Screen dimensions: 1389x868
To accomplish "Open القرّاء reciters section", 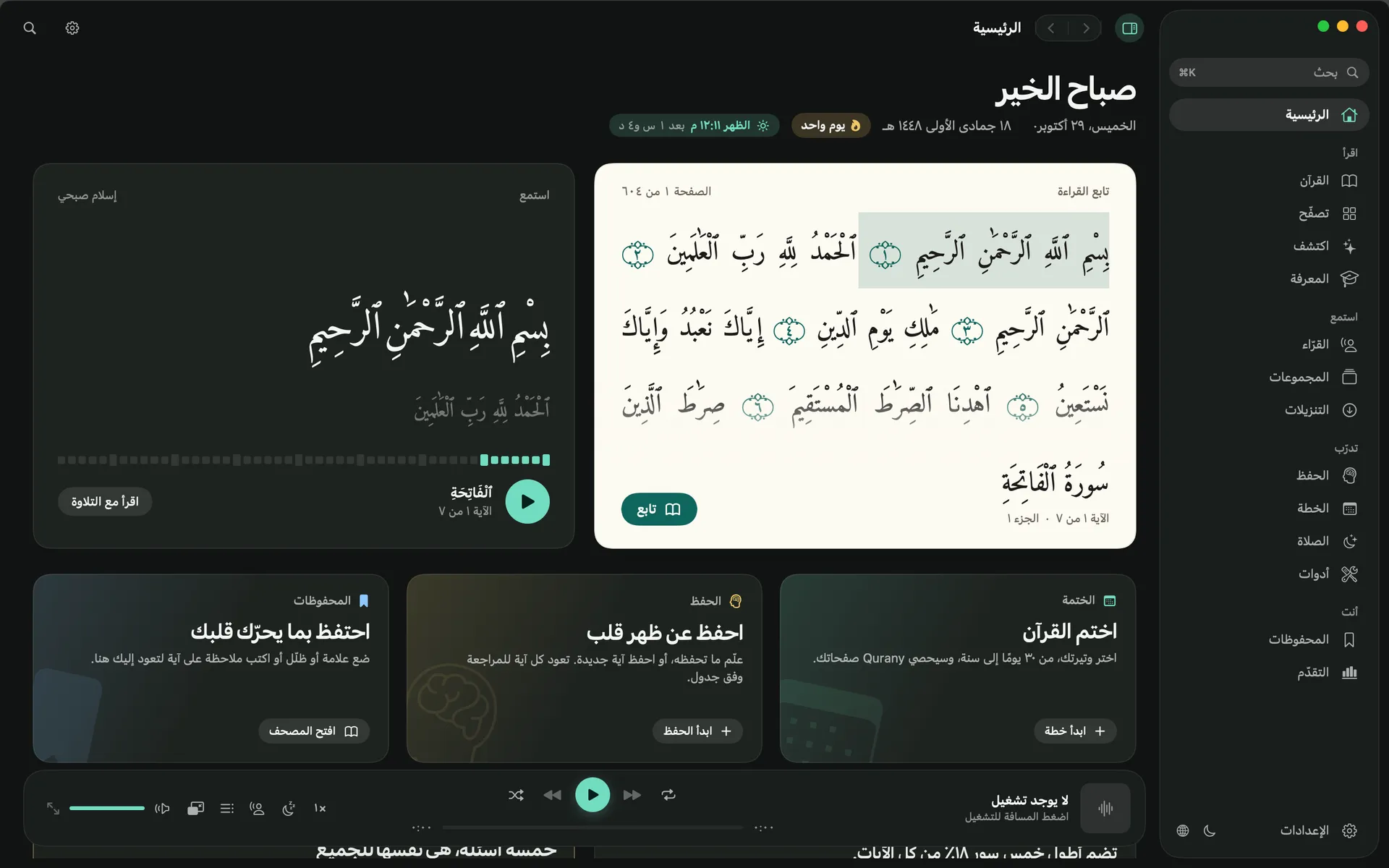I will coord(1268,344).
